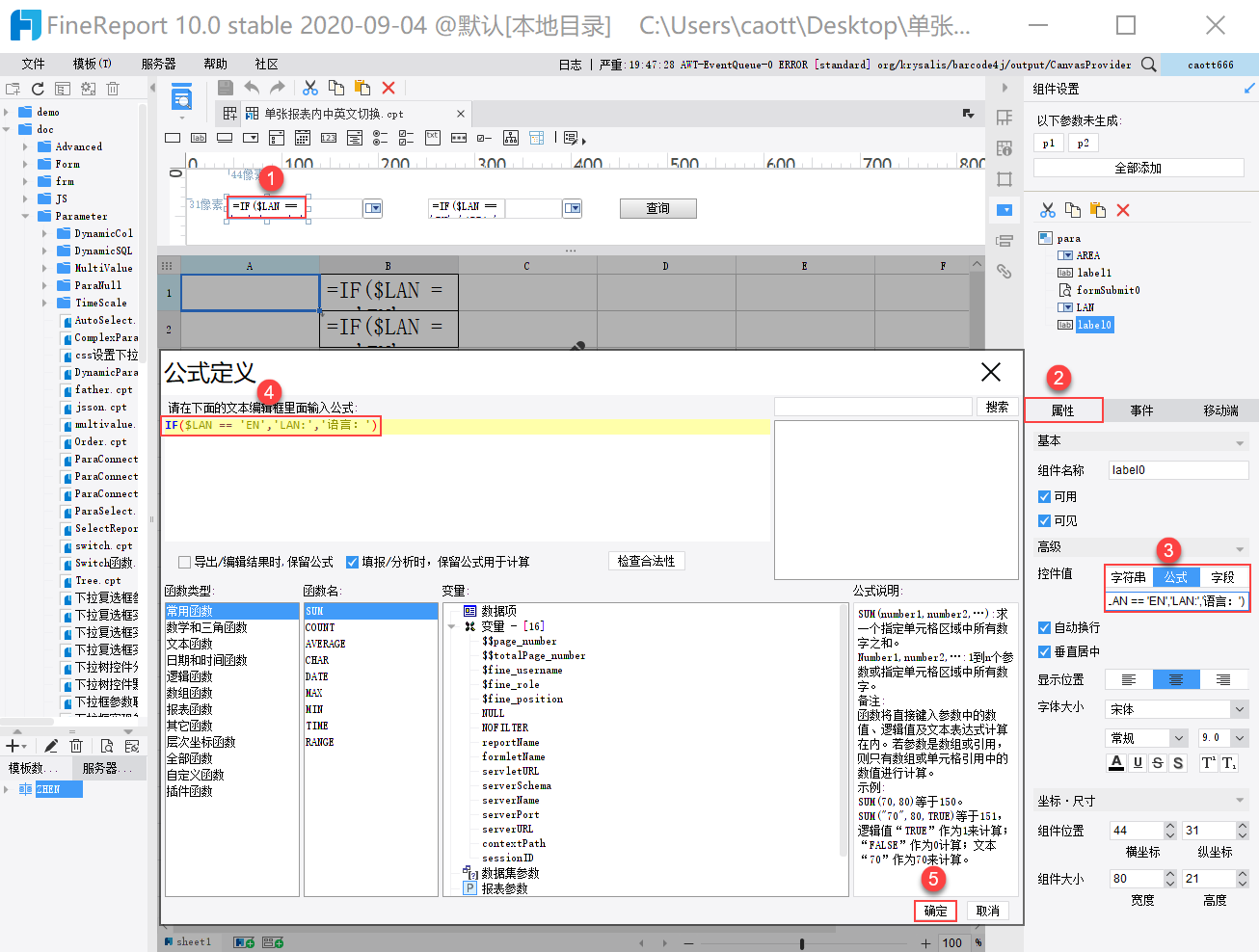
Task: Expand the ZHEN dataset node
Action: point(7,789)
